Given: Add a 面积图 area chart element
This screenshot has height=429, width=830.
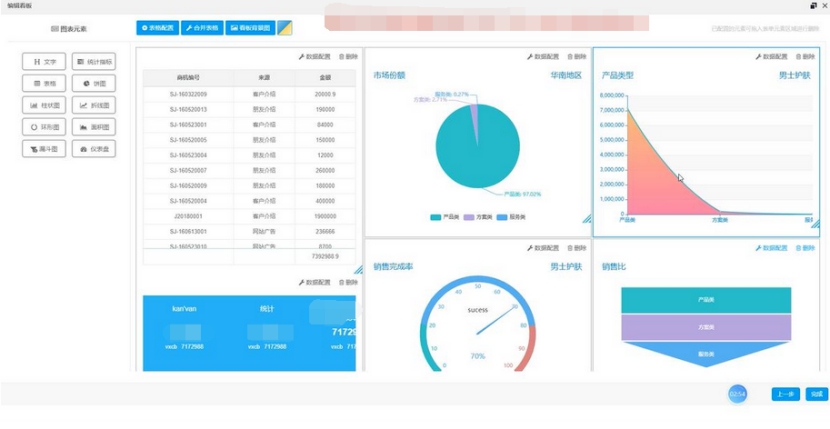Looking at the screenshot, I should (94, 127).
